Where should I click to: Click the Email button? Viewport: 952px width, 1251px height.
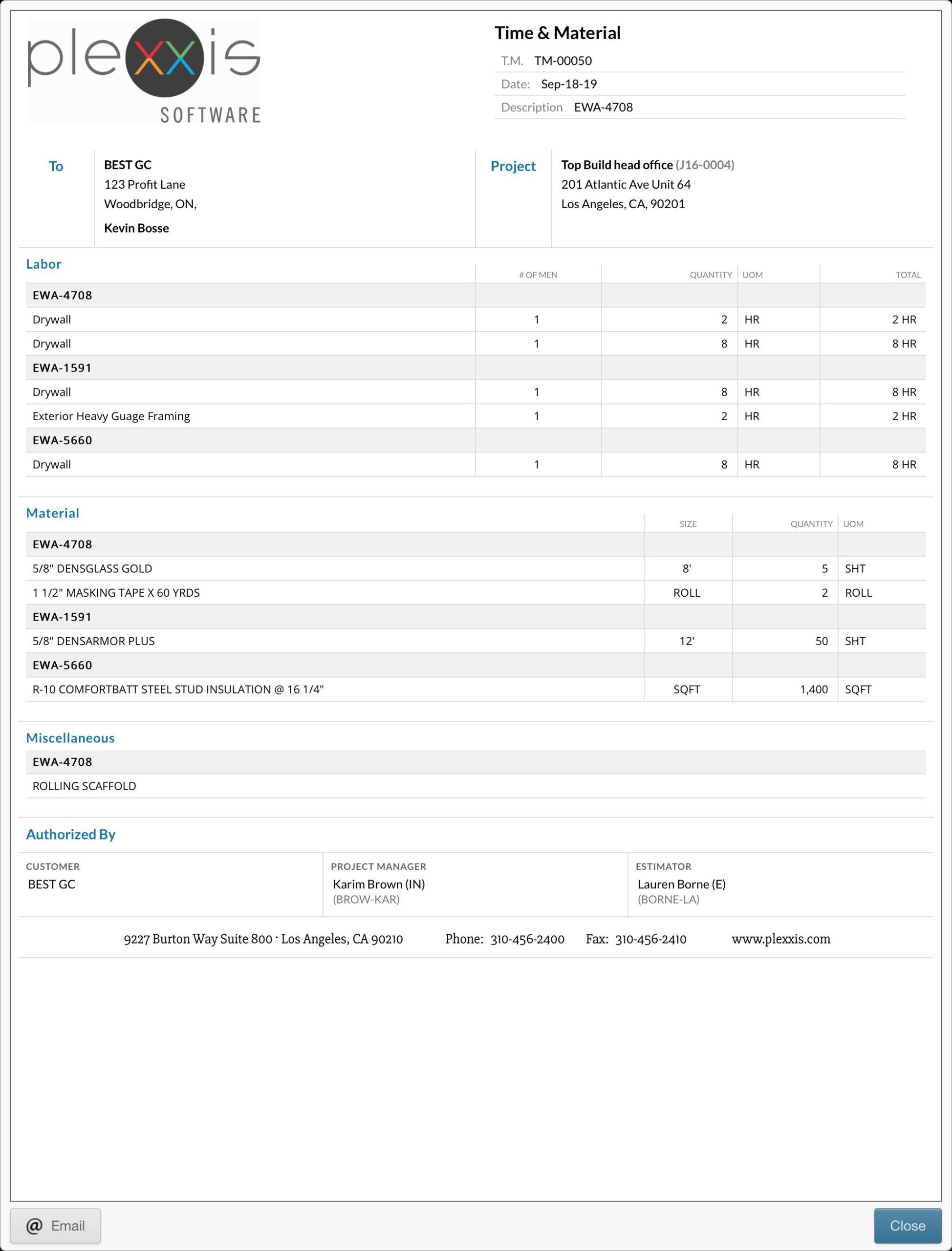tap(56, 1226)
